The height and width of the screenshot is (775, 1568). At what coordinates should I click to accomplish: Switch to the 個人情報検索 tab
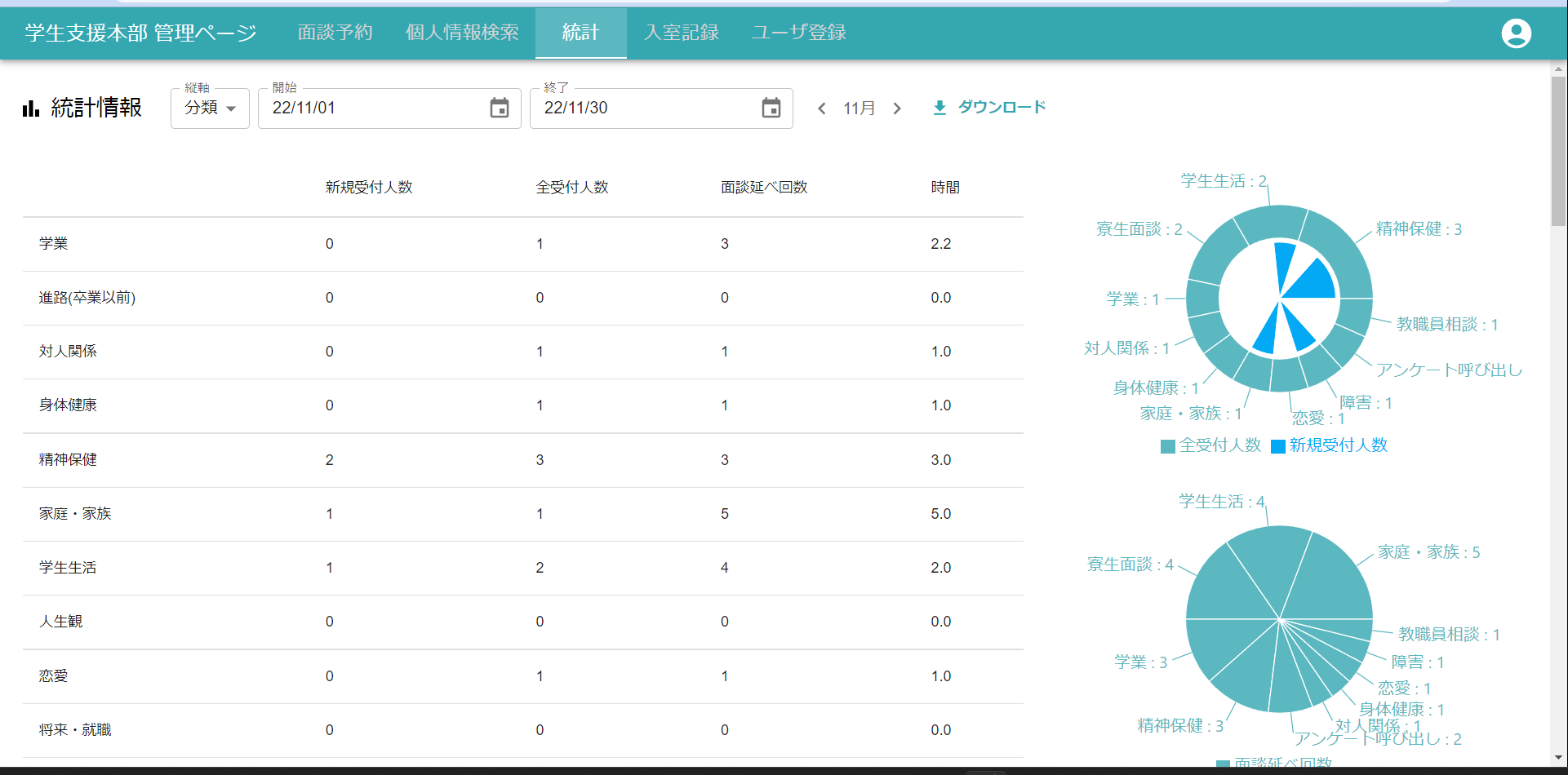462,33
